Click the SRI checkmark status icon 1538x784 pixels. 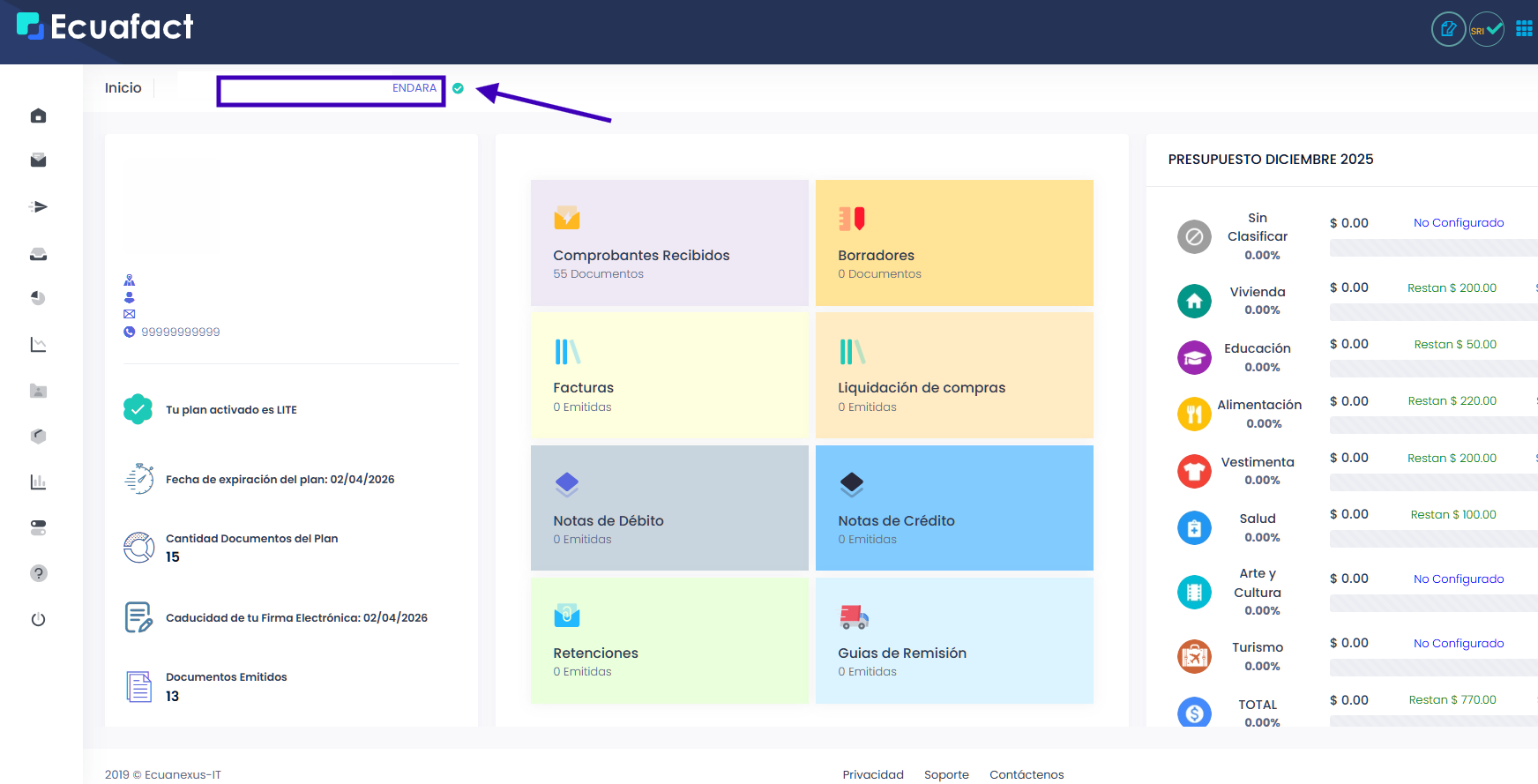(x=1486, y=30)
